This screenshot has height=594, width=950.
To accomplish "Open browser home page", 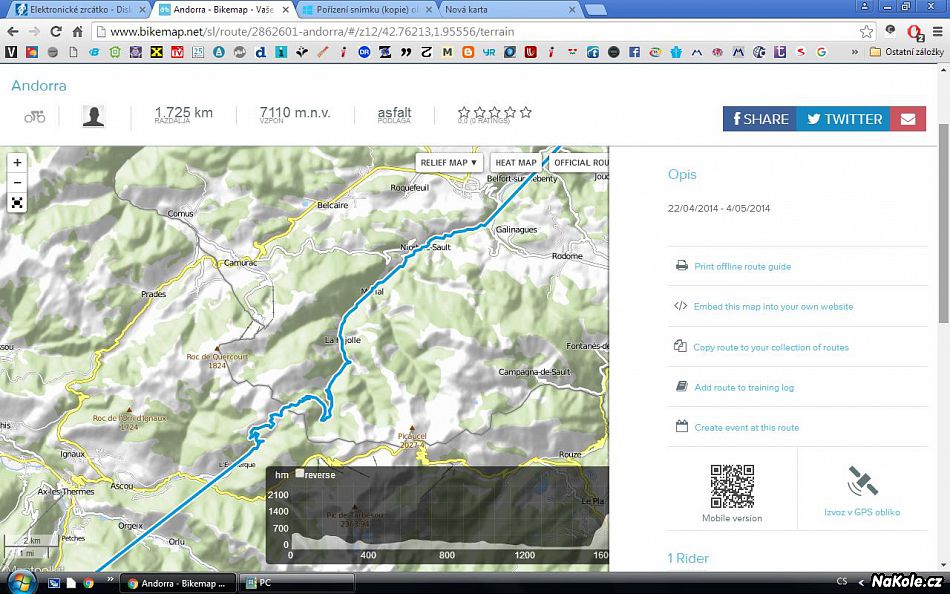I will 77,32.
